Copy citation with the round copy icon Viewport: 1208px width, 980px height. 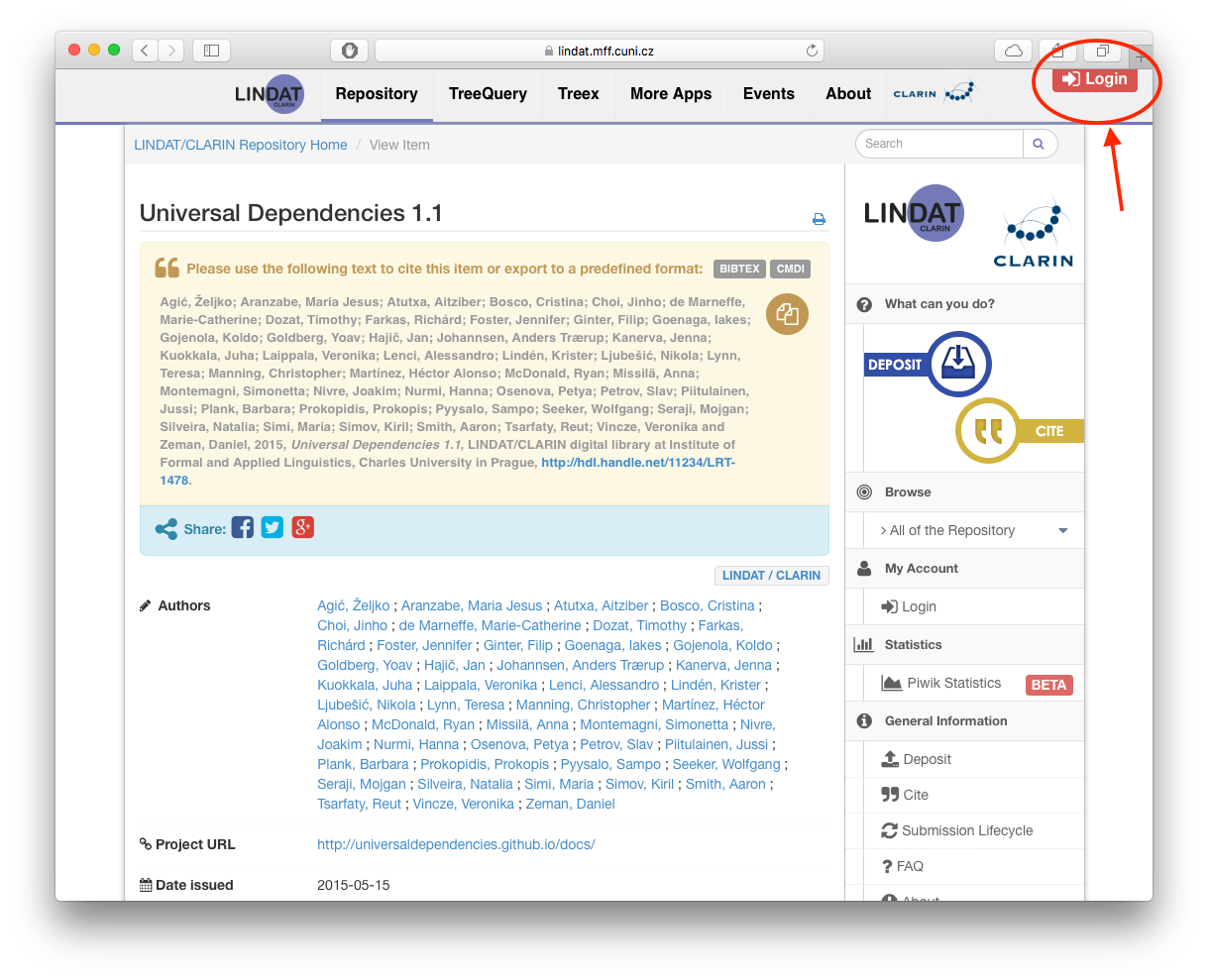point(788,314)
